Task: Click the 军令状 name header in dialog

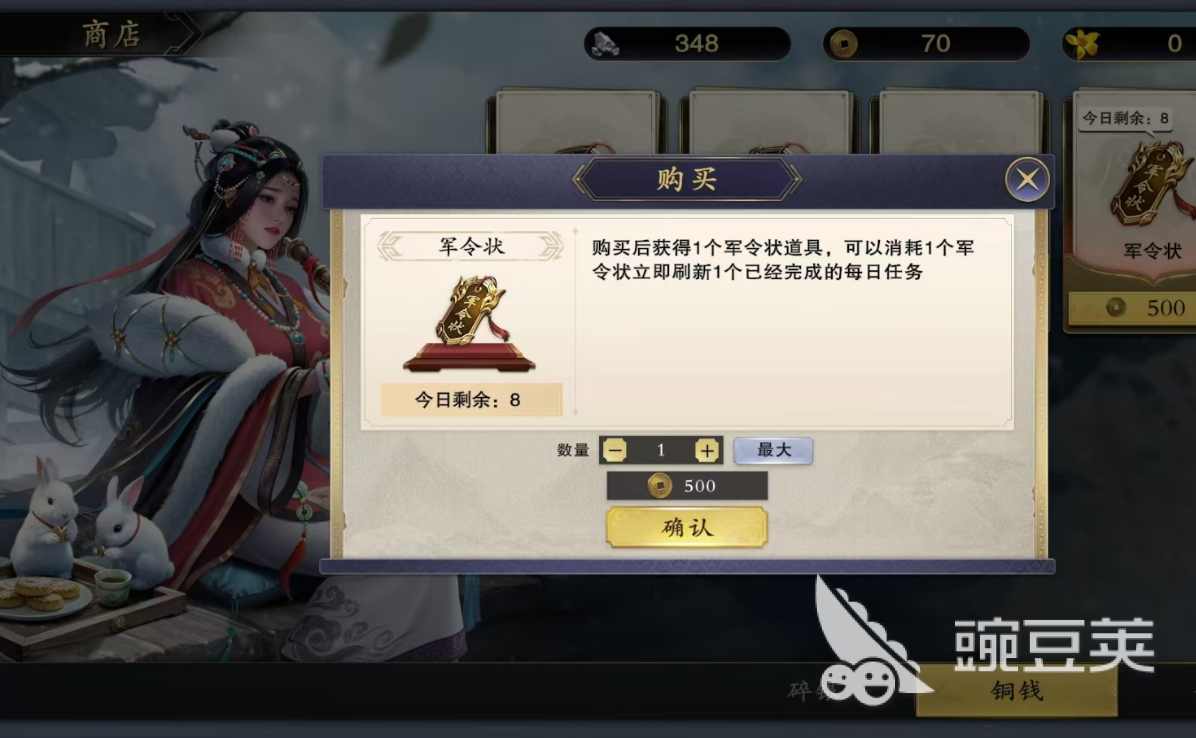Action: click(471, 246)
